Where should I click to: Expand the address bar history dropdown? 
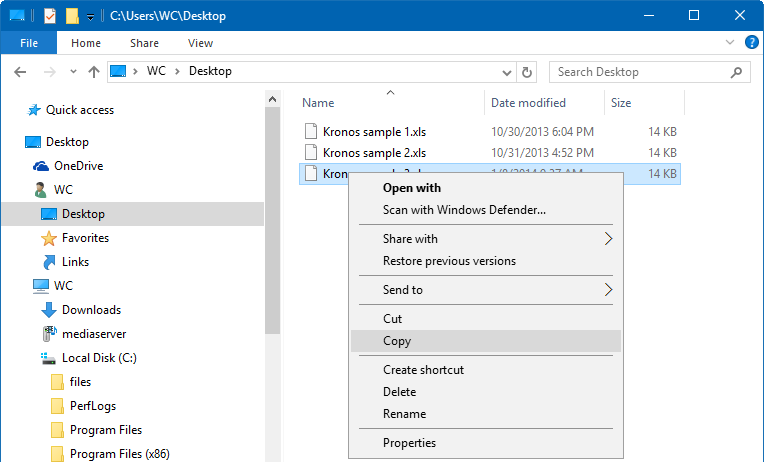[x=507, y=72]
